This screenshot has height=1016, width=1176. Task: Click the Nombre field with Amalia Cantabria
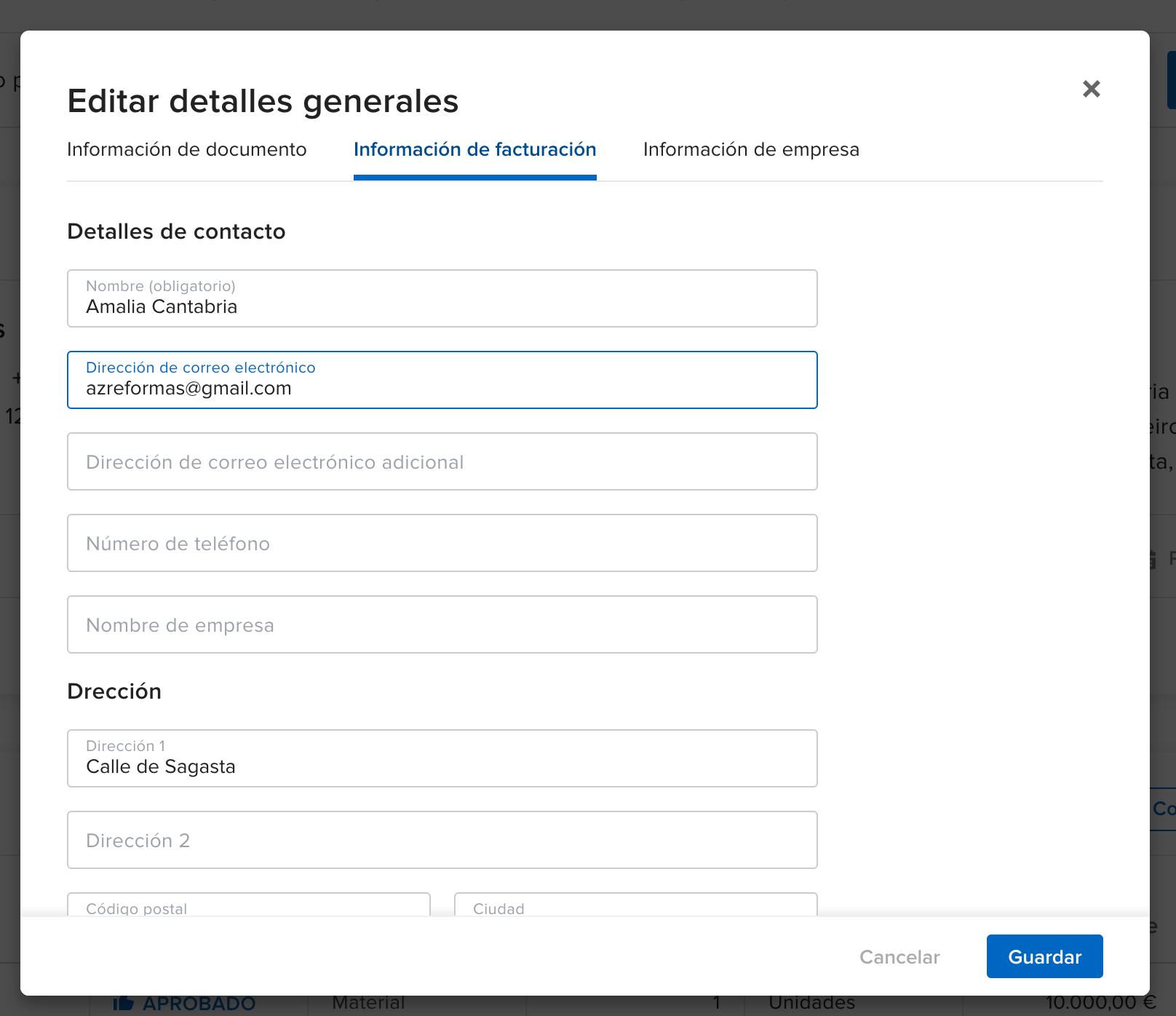(x=442, y=299)
